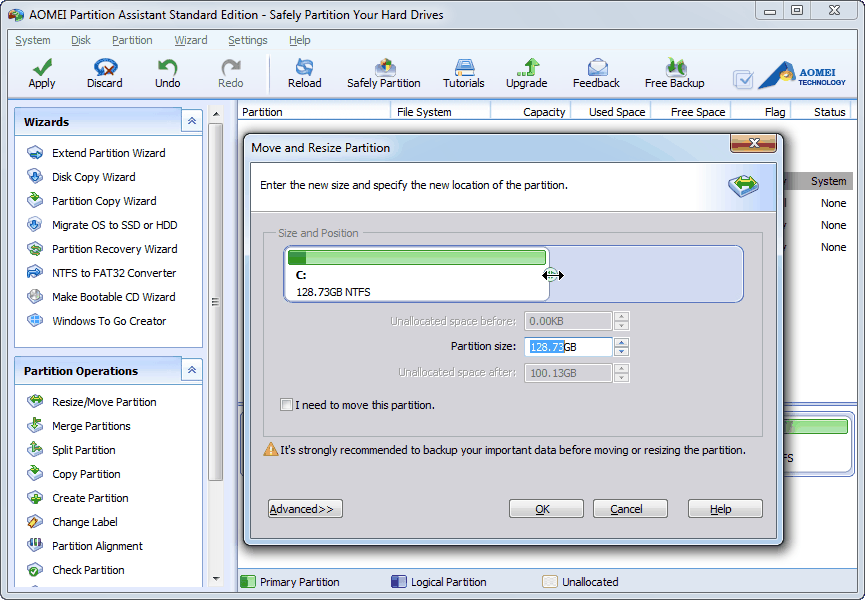Image resolution: width=865 pixels, height=600 pixels.
Task: Open Make Bootable CD Wizard
Action: (114, 297)
